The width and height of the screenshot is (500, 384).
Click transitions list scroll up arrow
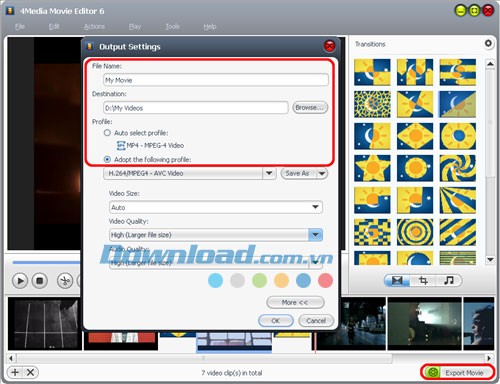490,64
